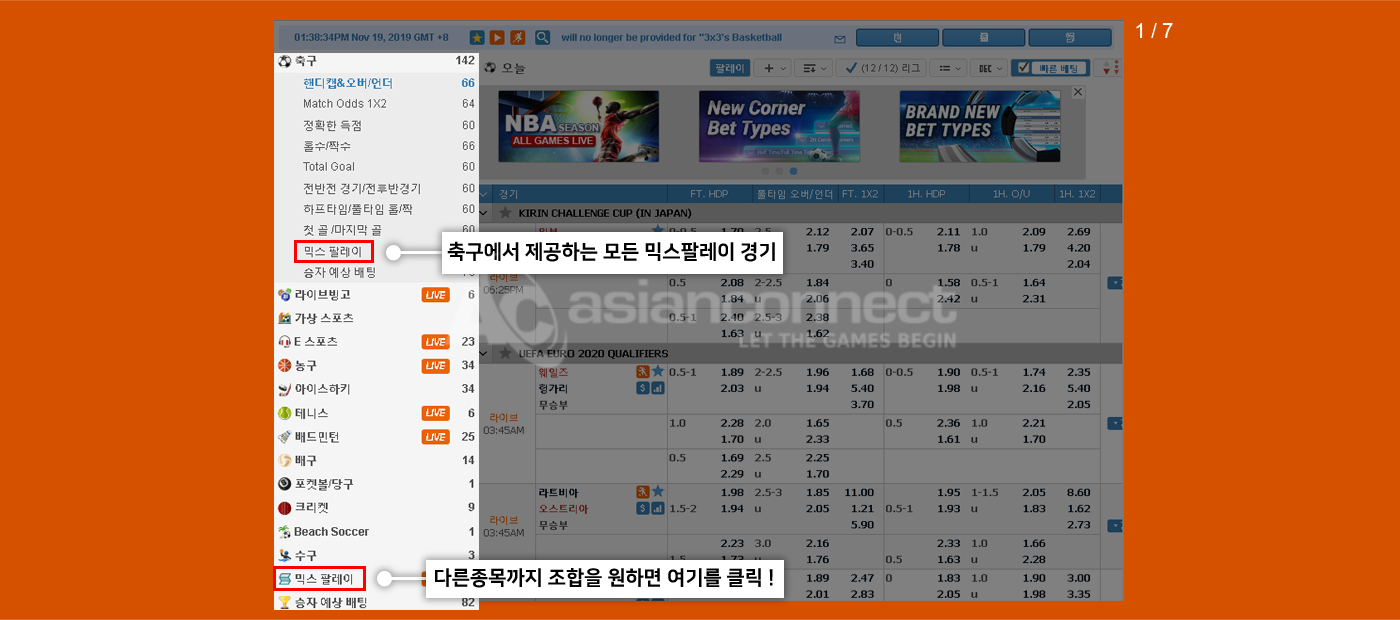Image resolution: width=1400 pixels, height=620 pixels.
Task: Select 크리켓 cricket ball icon
Action: 285,508
